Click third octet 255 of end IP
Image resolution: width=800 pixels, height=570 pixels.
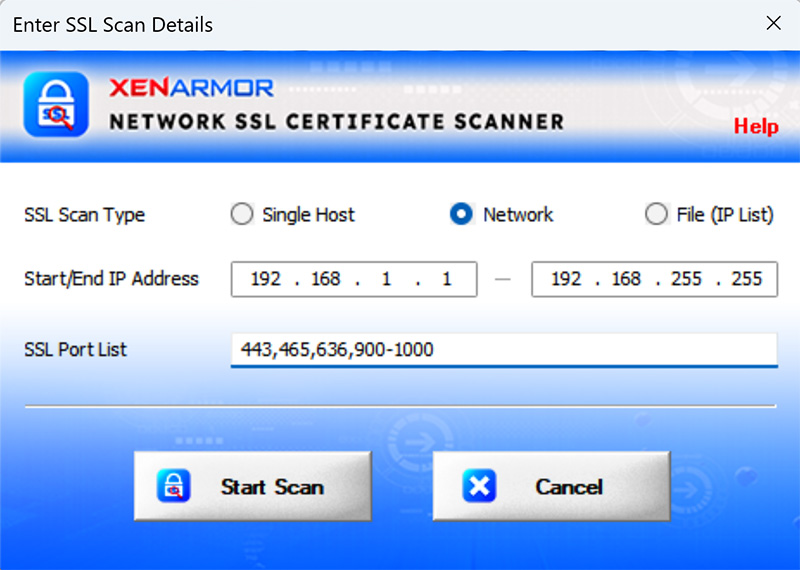tap(686, 279)
